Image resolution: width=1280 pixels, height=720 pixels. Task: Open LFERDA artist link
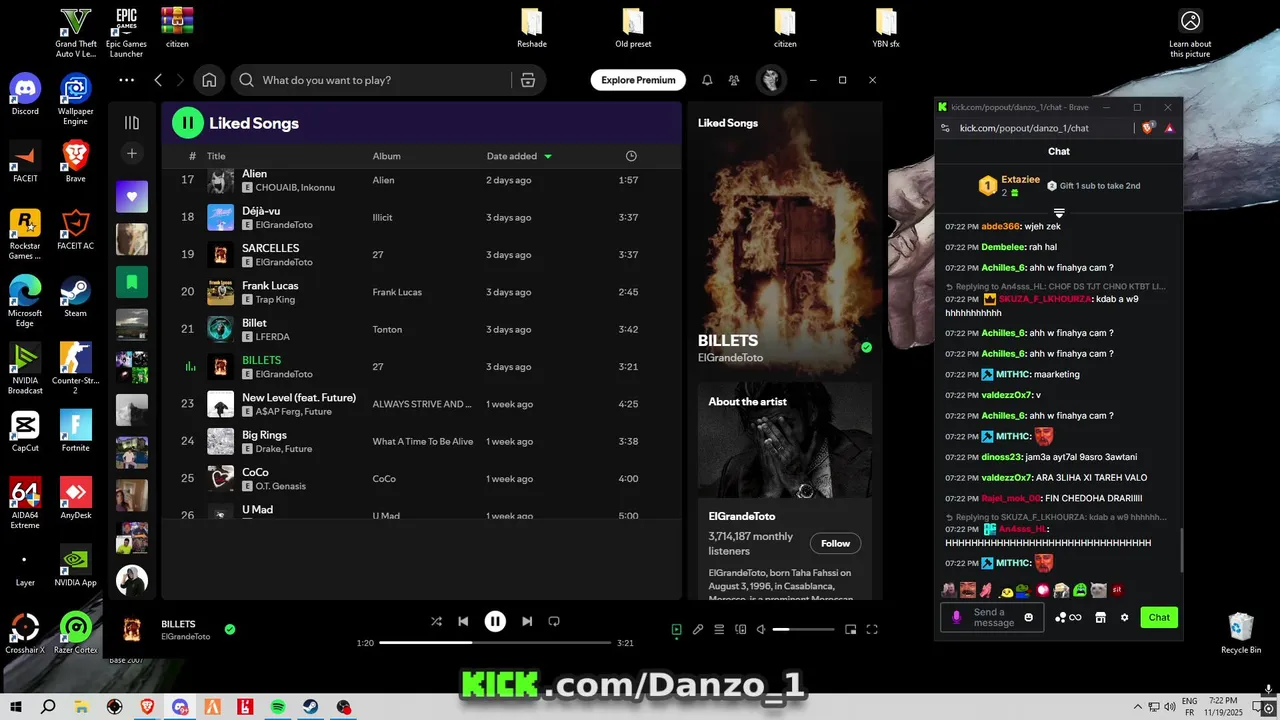pyautogui.click(x=272, y=337)
